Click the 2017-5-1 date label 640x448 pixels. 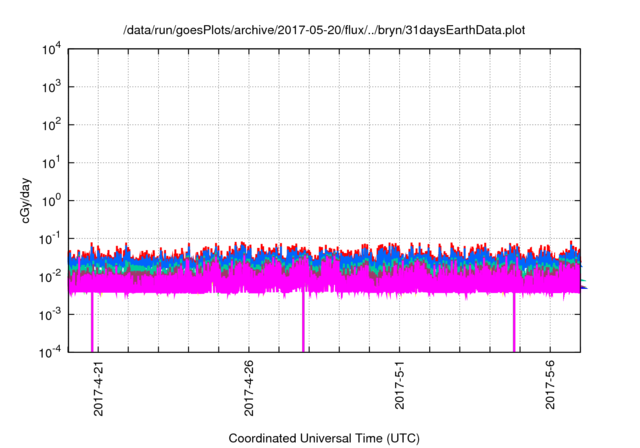point(399,385)
